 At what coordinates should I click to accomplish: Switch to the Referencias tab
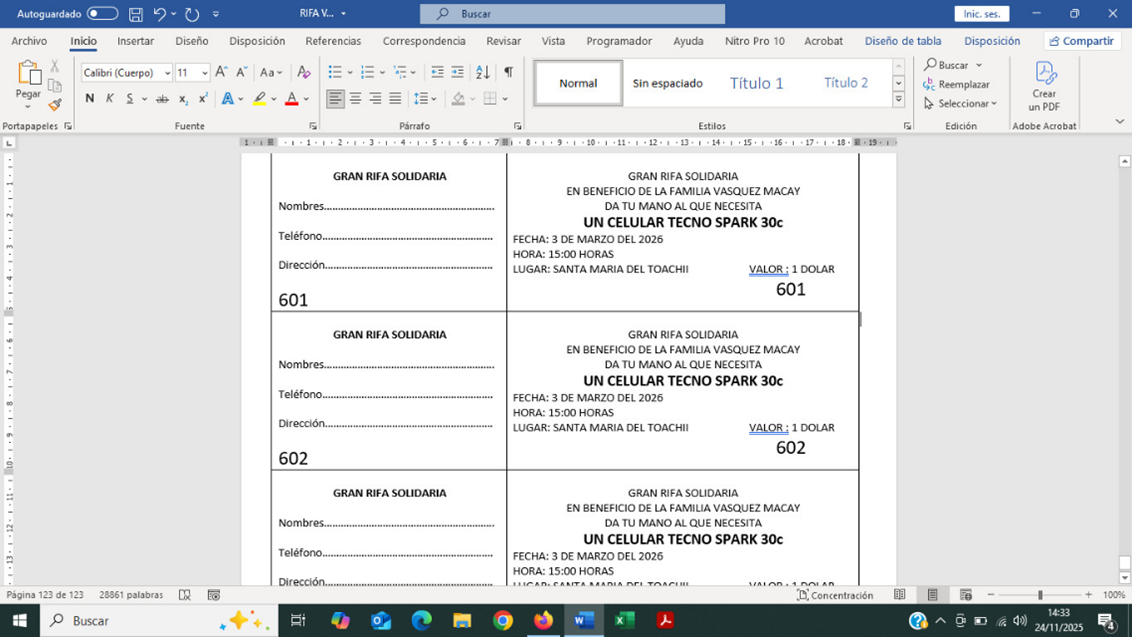pyautogui.click(x=333, y=41)
